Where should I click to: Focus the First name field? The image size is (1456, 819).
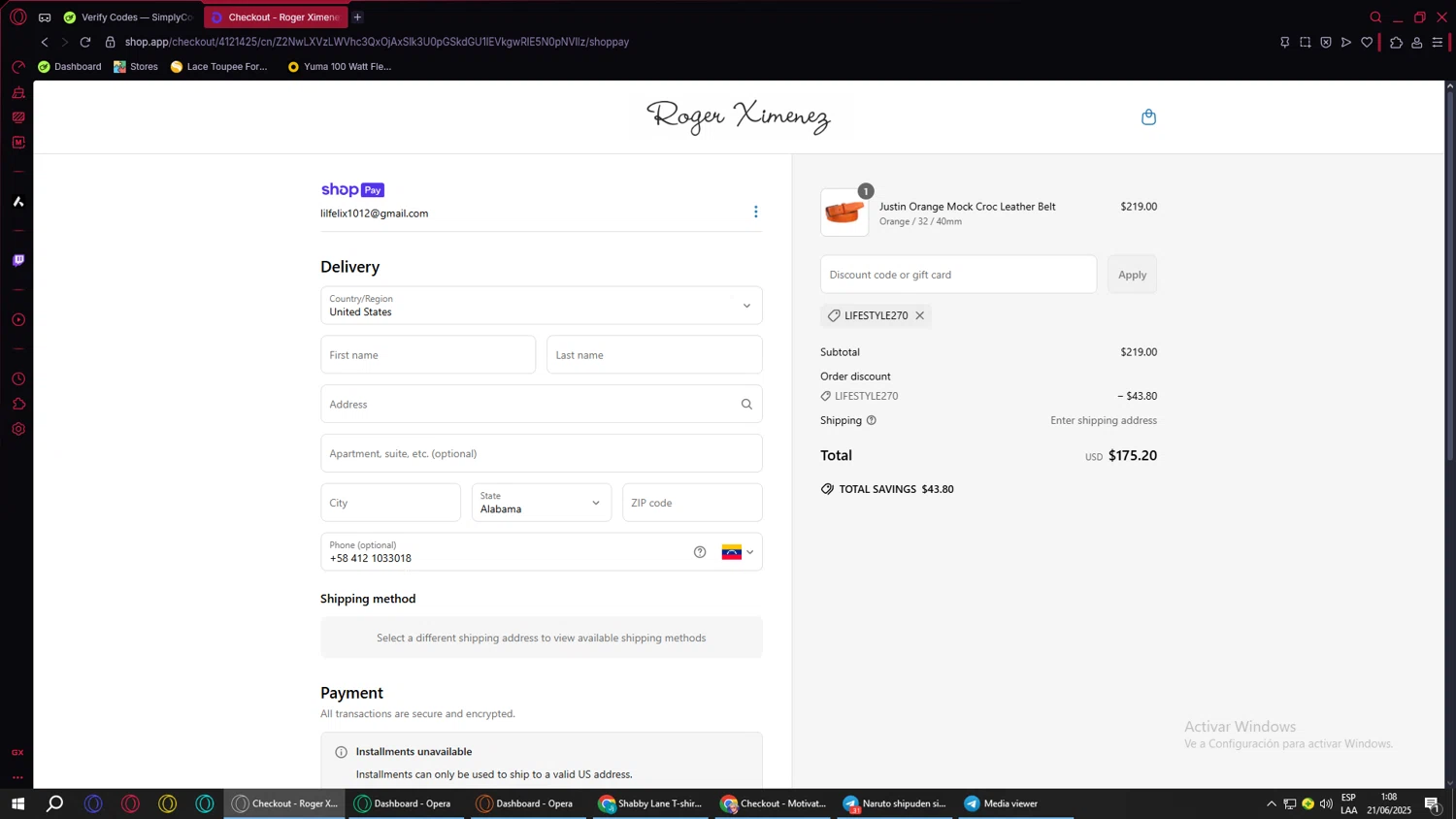[x=428, y=354]
